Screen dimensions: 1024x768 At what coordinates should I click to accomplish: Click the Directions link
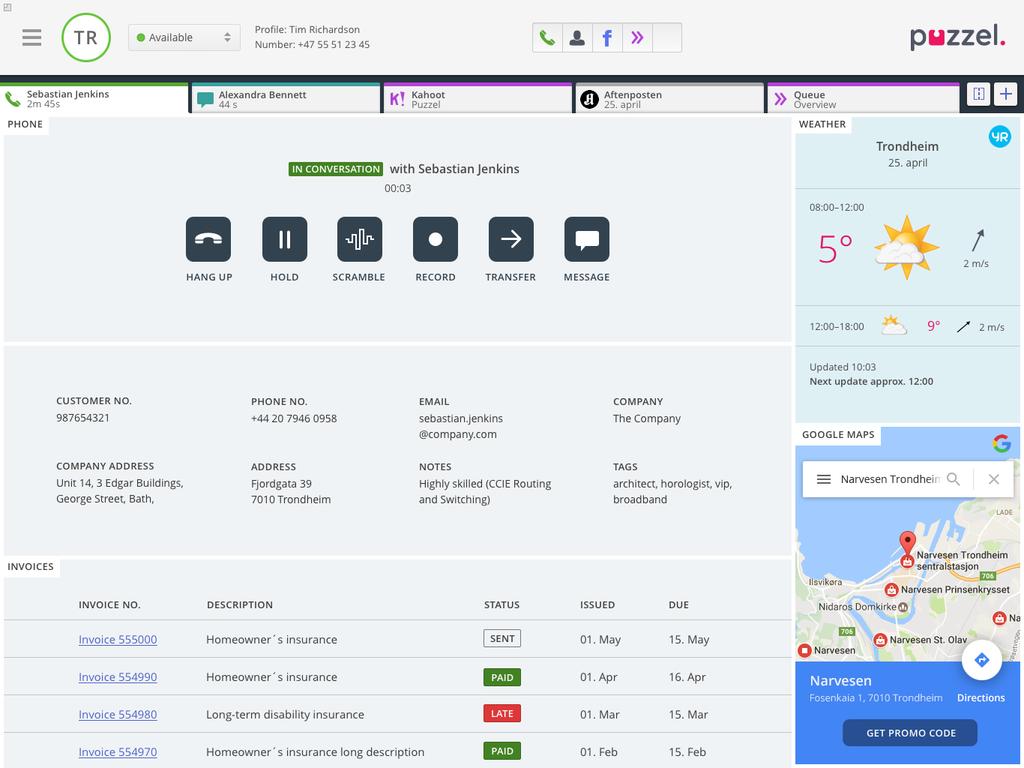pos(981,697)
